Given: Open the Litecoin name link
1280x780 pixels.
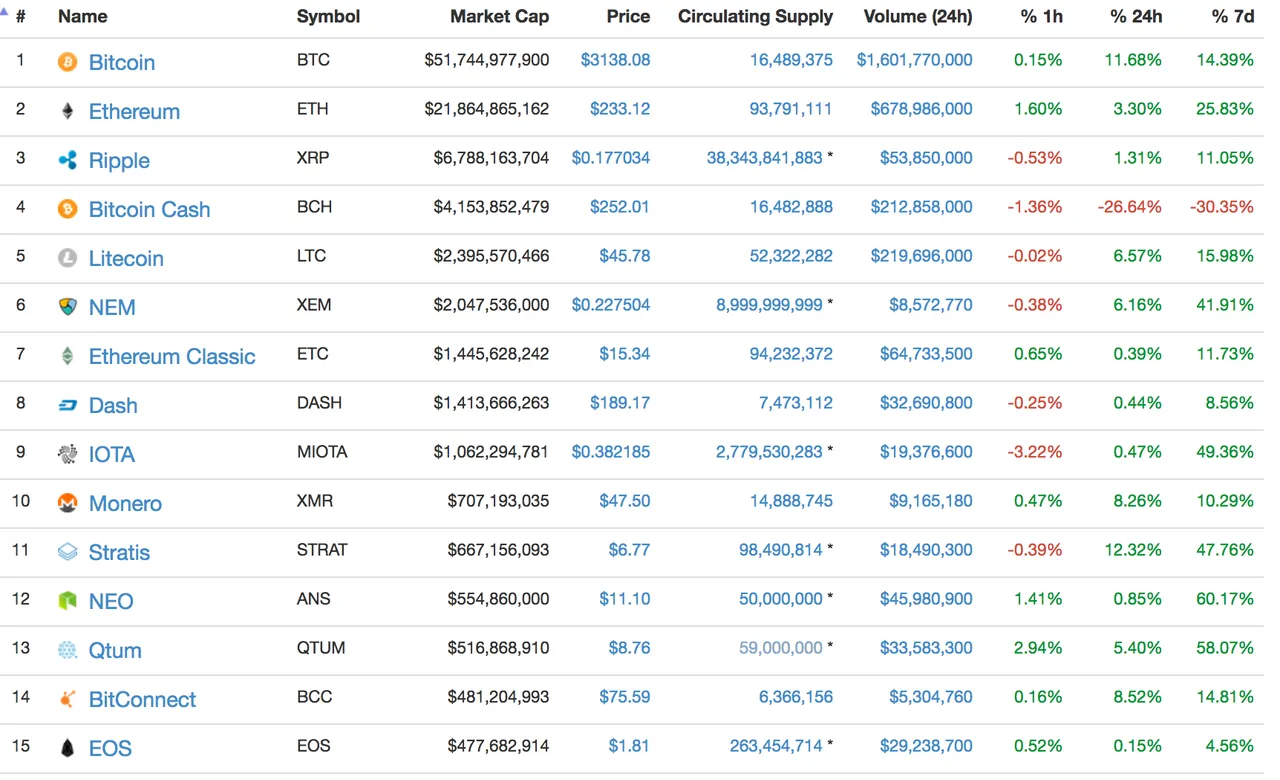Looking at the screenshot, I should pyautogui.click(x=126, y=258).
